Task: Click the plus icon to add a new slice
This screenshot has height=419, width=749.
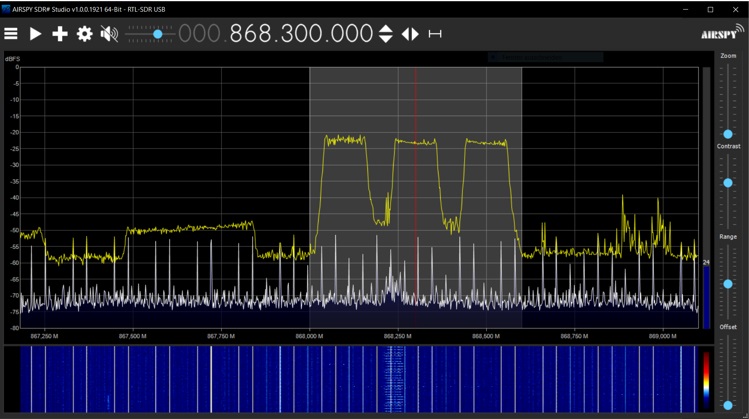Action: [x=60, y=34]
